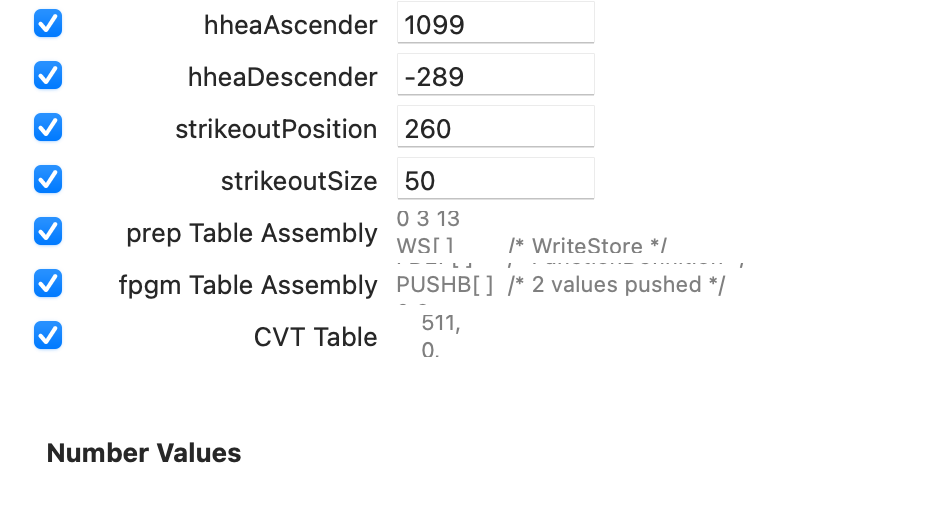This screenshot has width=932, height=522.
Task: Select the strikeoutSize field showing 50
Action: (495, 180)
